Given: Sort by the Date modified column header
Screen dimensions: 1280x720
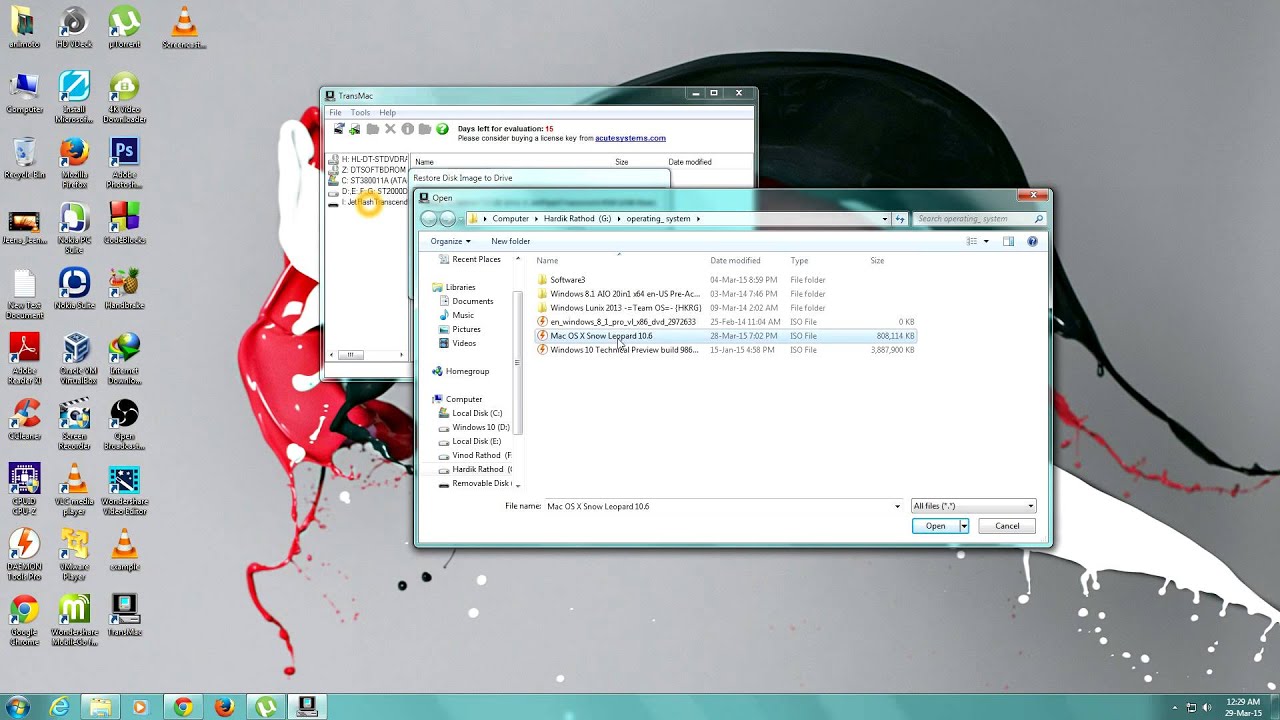Looking at the screenshot, I should (x=735, y=261).
